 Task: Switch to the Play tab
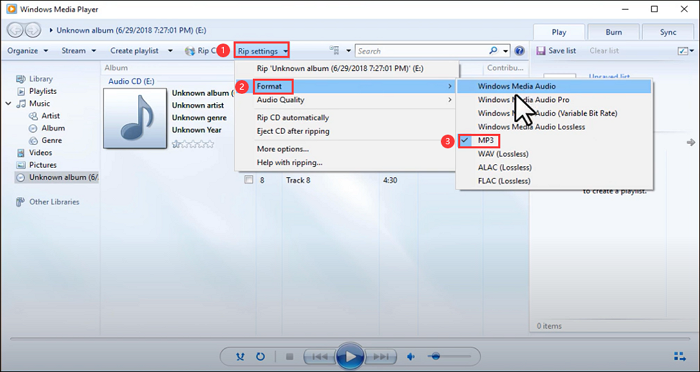point(559,32)
